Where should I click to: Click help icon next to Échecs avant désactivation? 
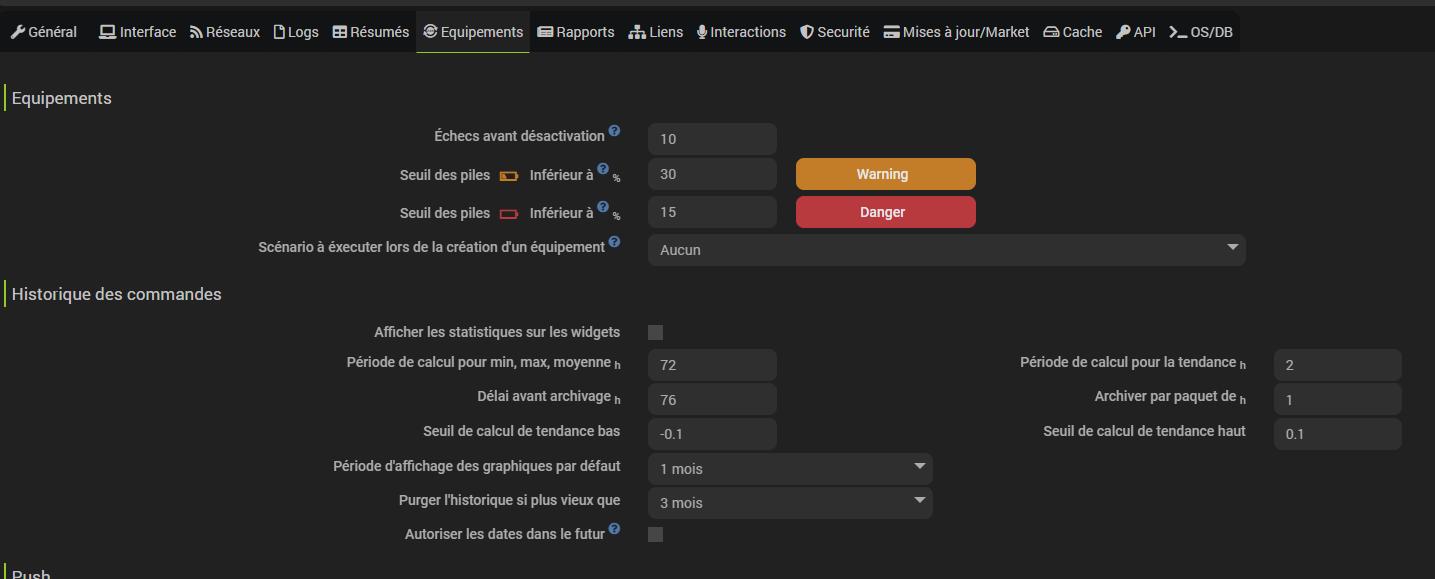coord(614,131)
